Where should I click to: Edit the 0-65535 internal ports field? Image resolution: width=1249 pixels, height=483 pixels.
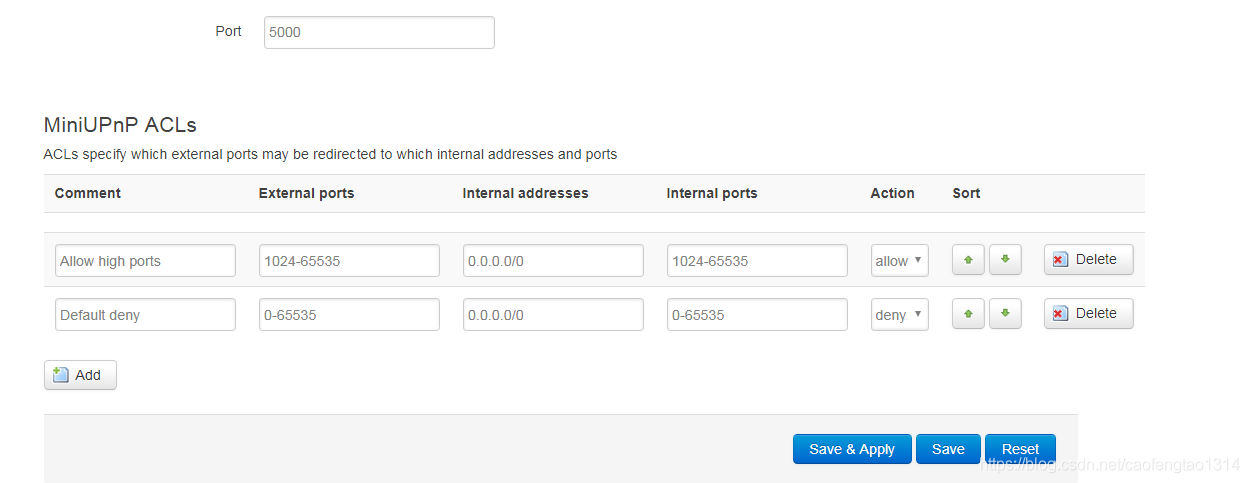point(757,315)
